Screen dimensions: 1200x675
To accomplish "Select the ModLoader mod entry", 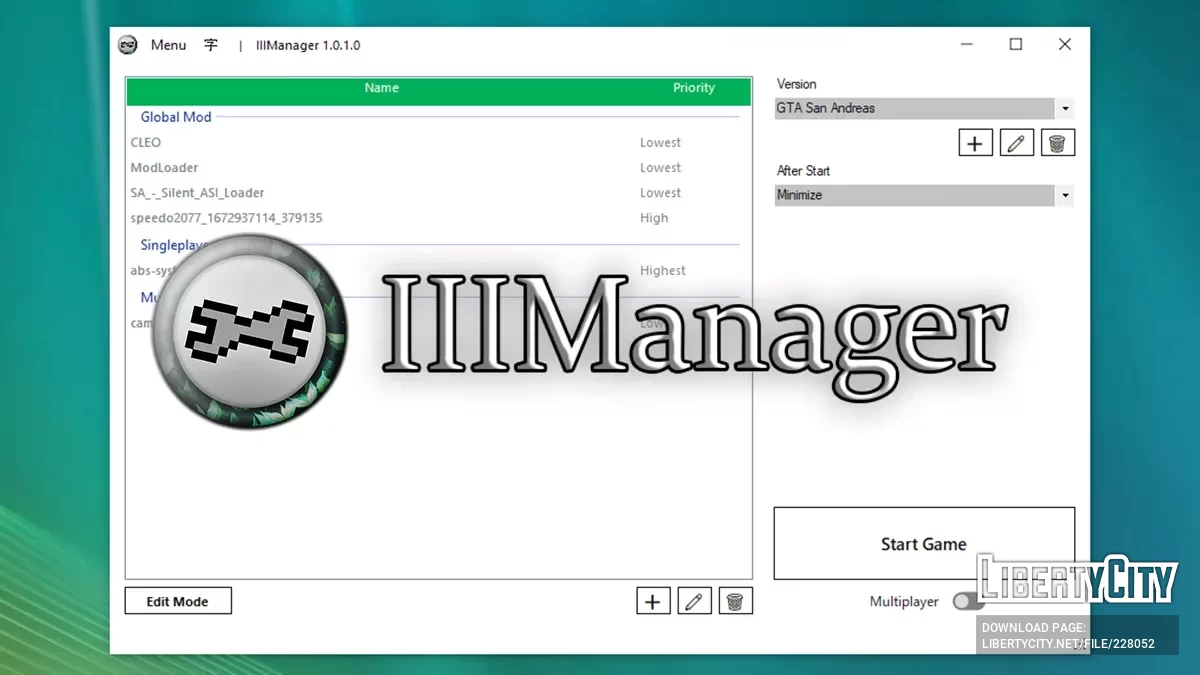I will click(x=164, y=167).
